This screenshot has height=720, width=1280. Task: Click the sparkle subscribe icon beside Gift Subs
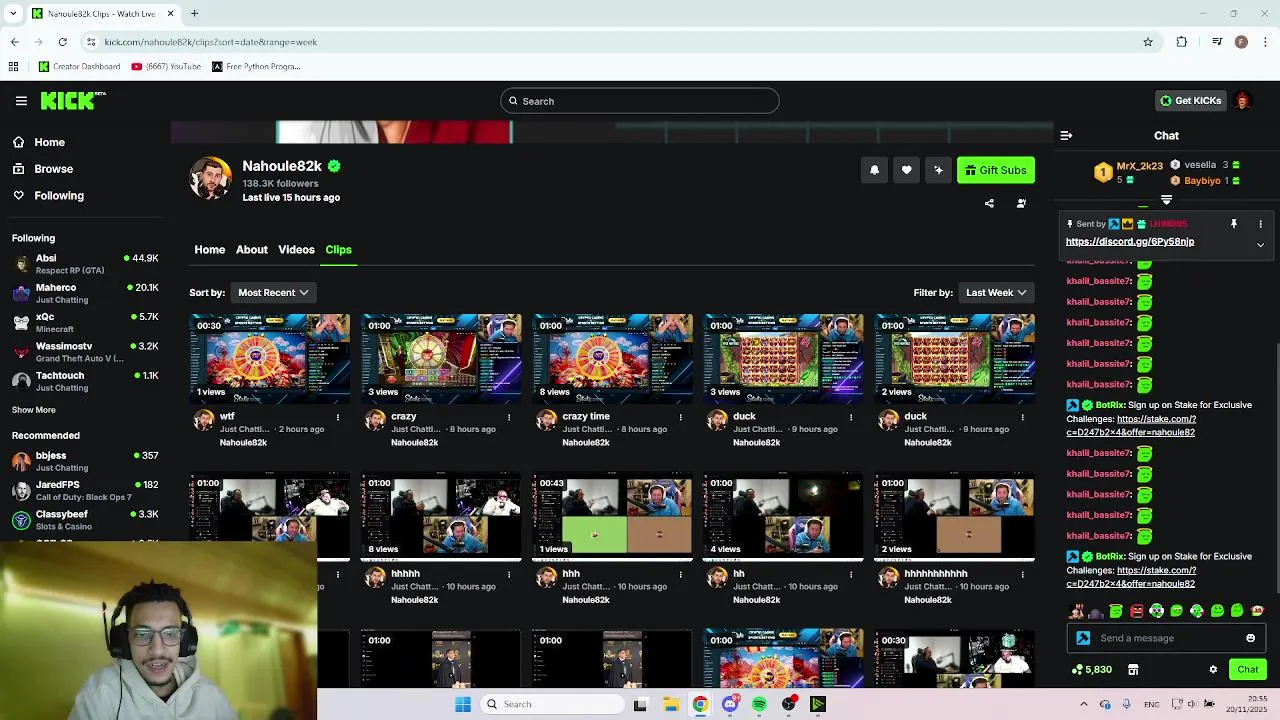(938, 170)
